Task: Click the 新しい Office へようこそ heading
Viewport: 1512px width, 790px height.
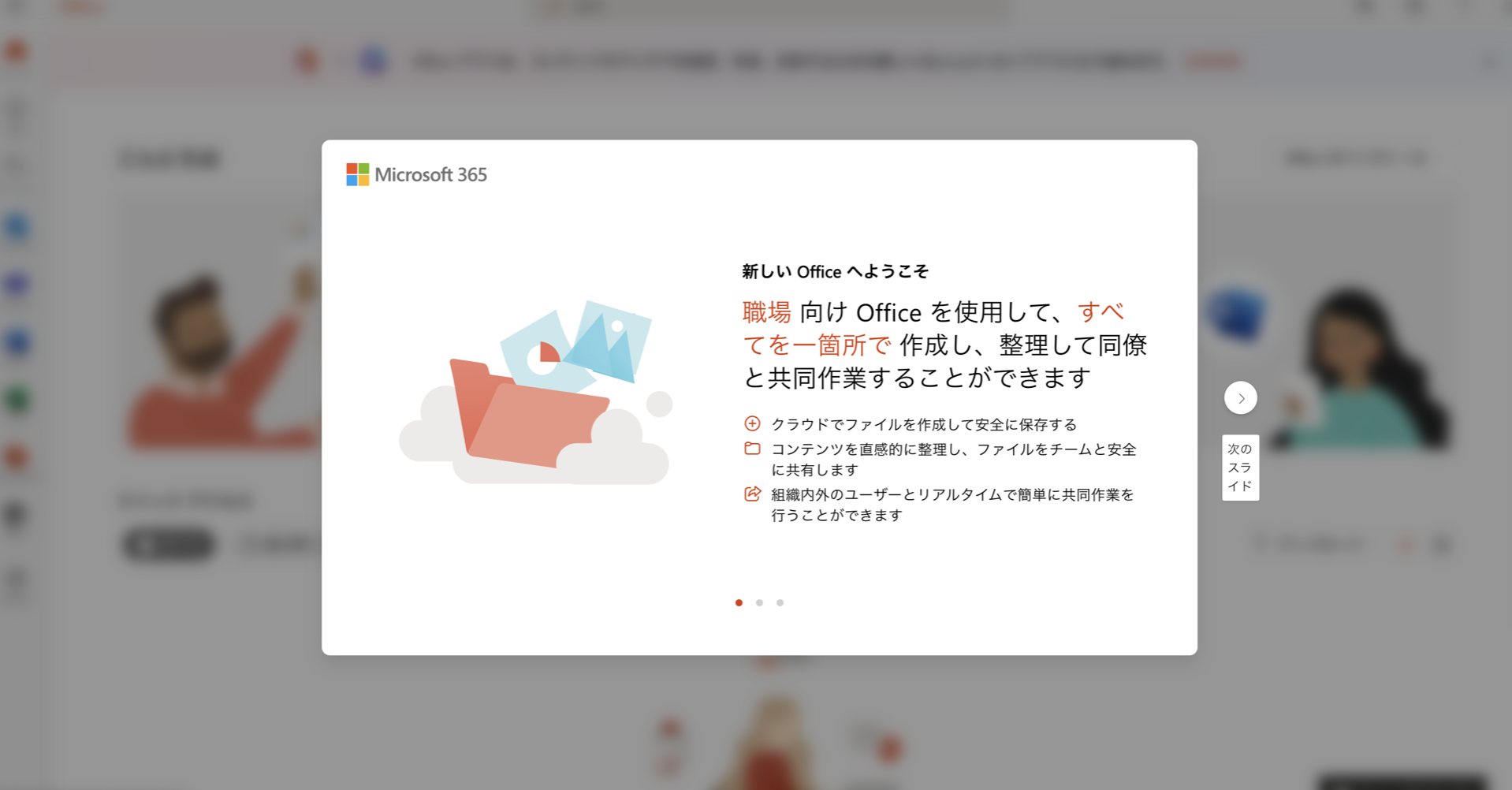Action: click(835, 271)
